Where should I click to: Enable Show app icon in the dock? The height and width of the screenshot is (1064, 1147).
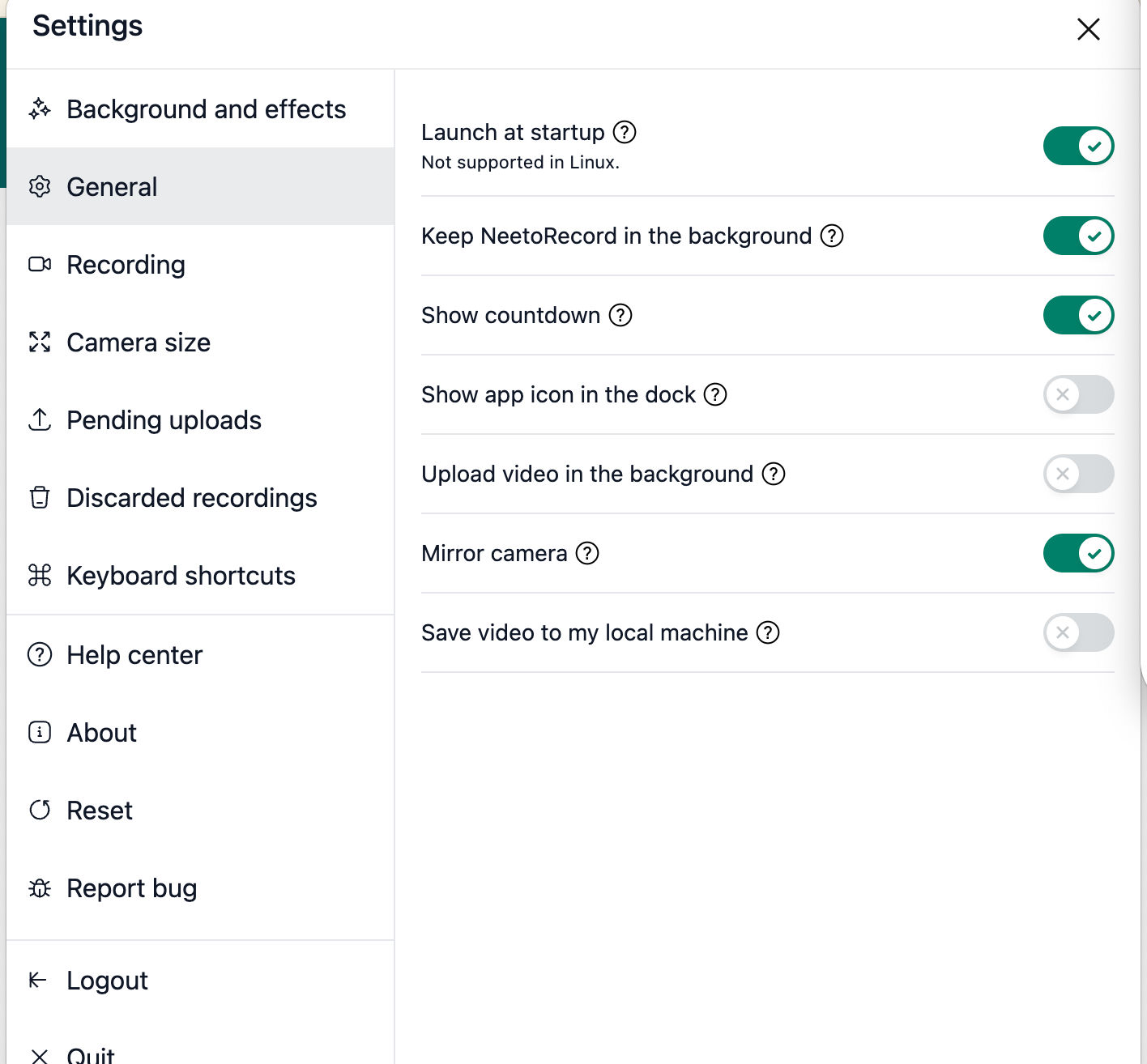tap(1078, 394)
